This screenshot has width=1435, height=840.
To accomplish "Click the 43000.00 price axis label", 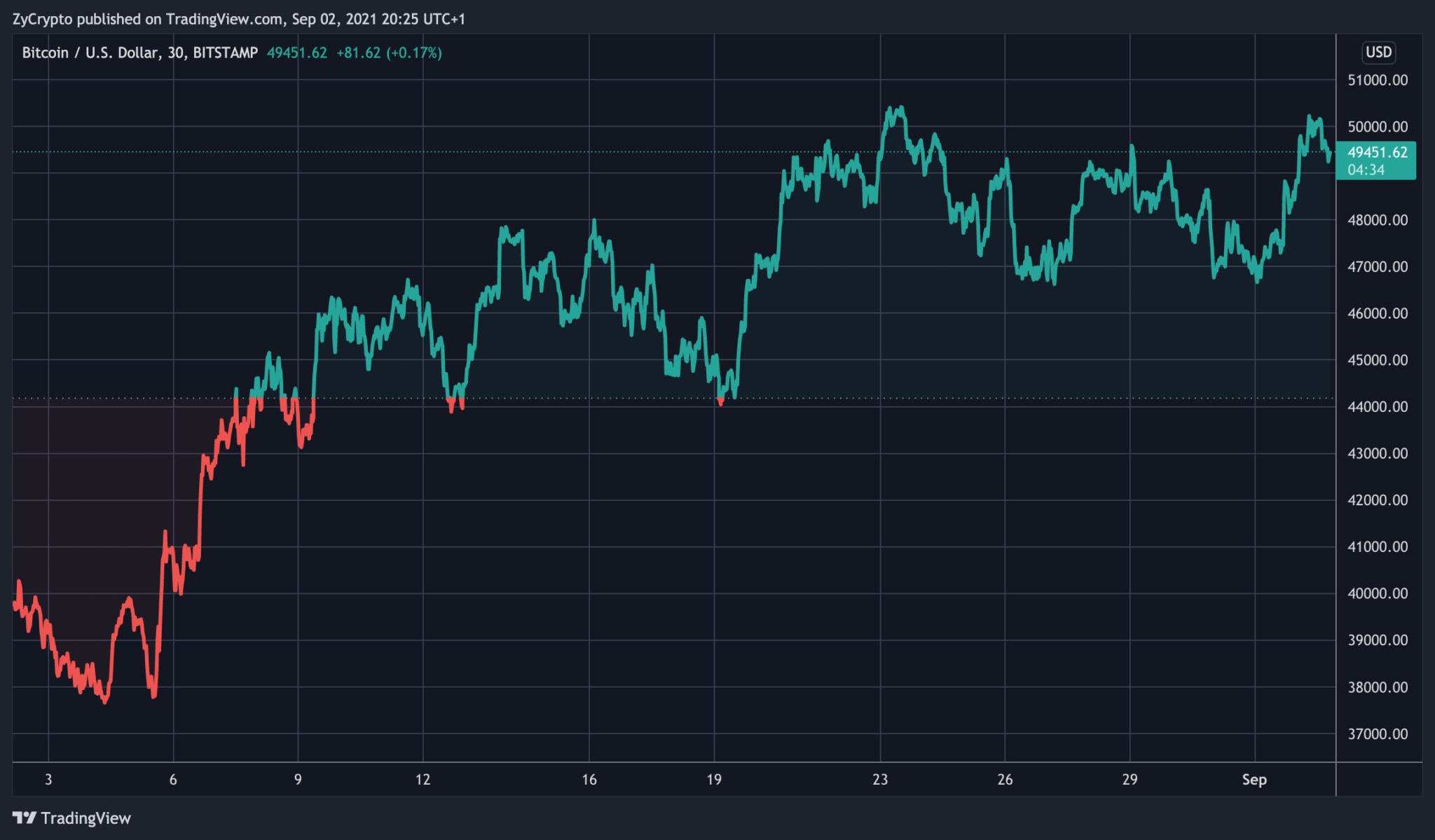I will (x=1378, y=453).
